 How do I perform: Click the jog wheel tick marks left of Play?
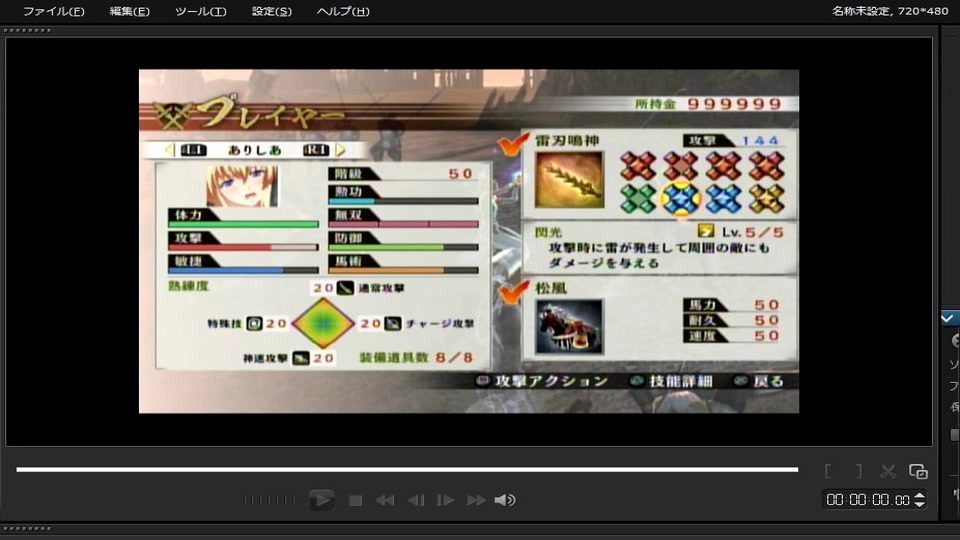pyautogui.click(x=269, y=500)
